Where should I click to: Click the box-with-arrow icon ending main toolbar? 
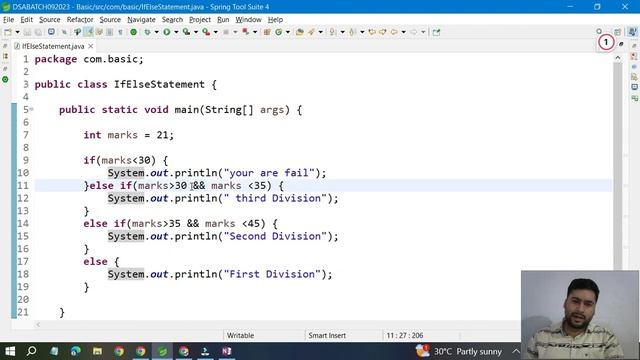pos(436,32)
